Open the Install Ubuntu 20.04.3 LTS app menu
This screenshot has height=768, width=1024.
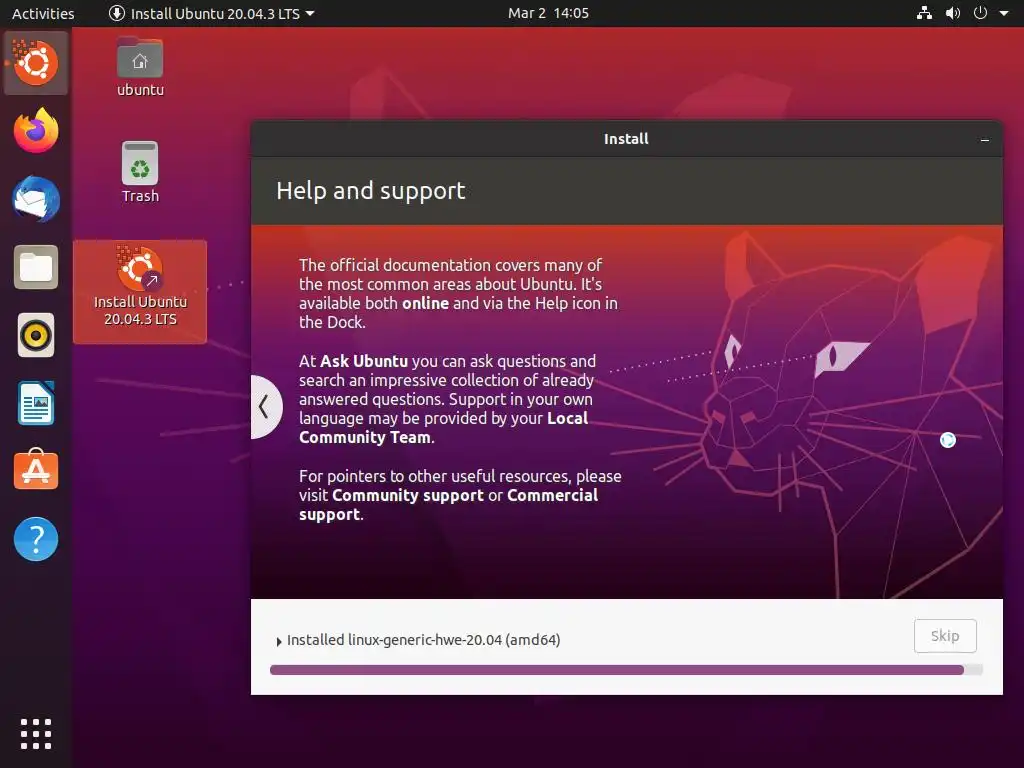point(212,13)
